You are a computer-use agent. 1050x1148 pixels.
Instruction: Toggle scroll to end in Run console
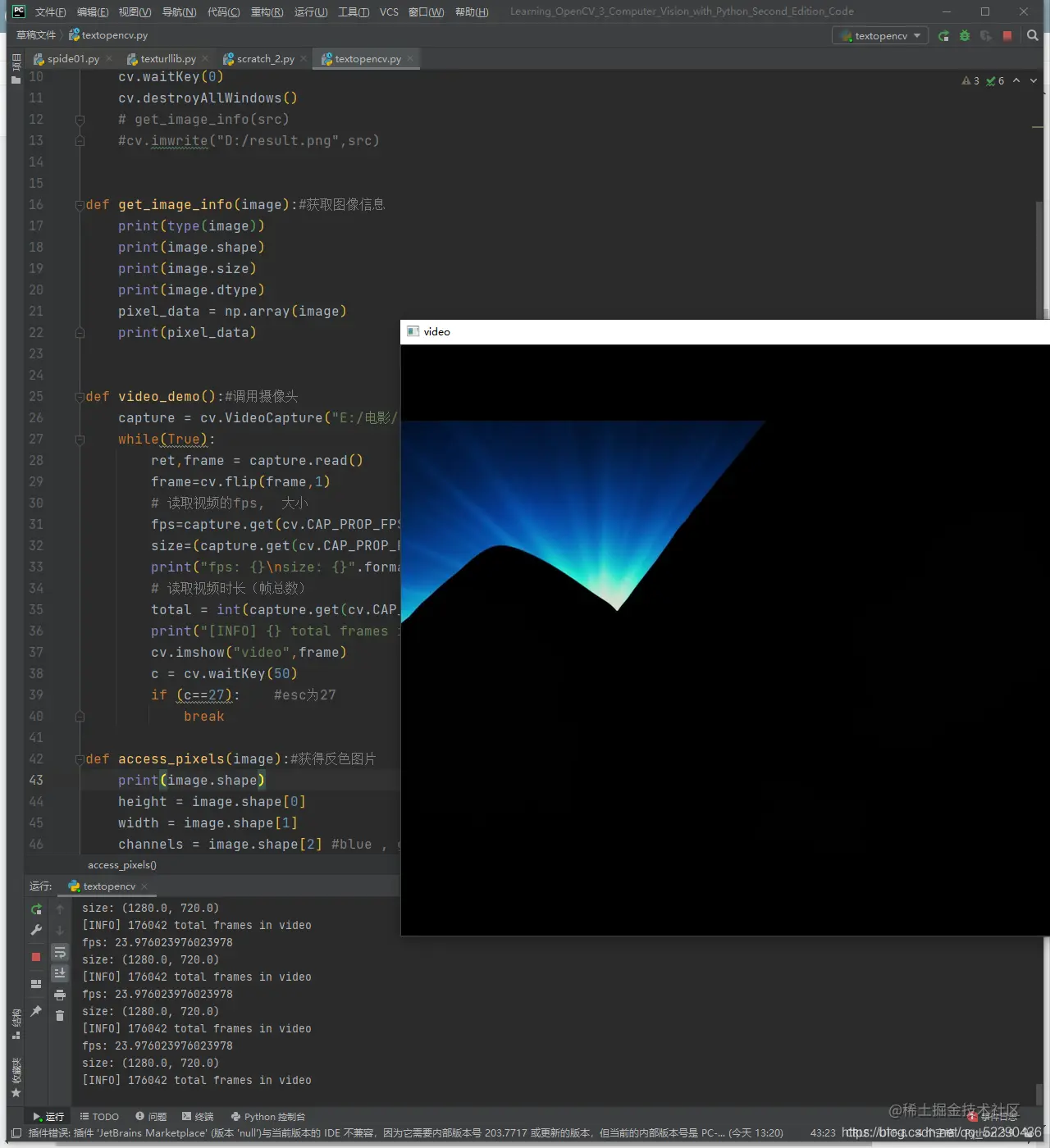point(60,973)
